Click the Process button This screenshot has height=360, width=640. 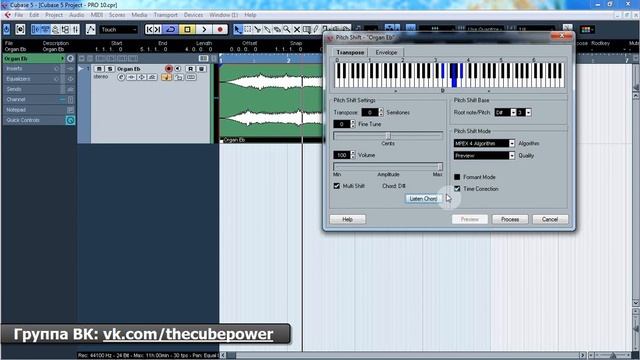click(510, 219)
